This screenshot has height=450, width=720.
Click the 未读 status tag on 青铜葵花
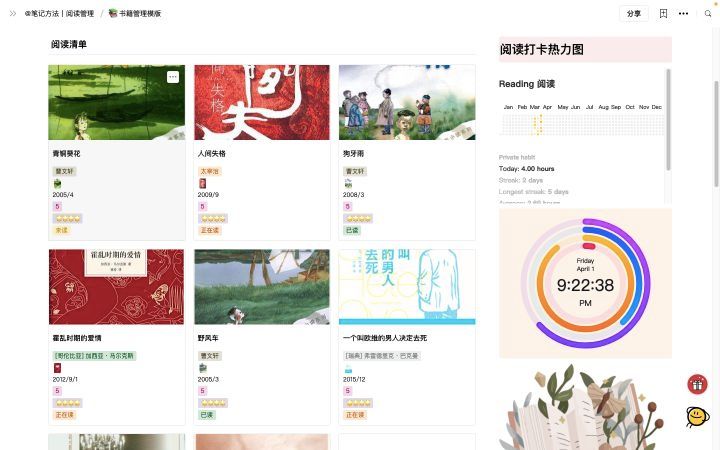pos(62,230)
